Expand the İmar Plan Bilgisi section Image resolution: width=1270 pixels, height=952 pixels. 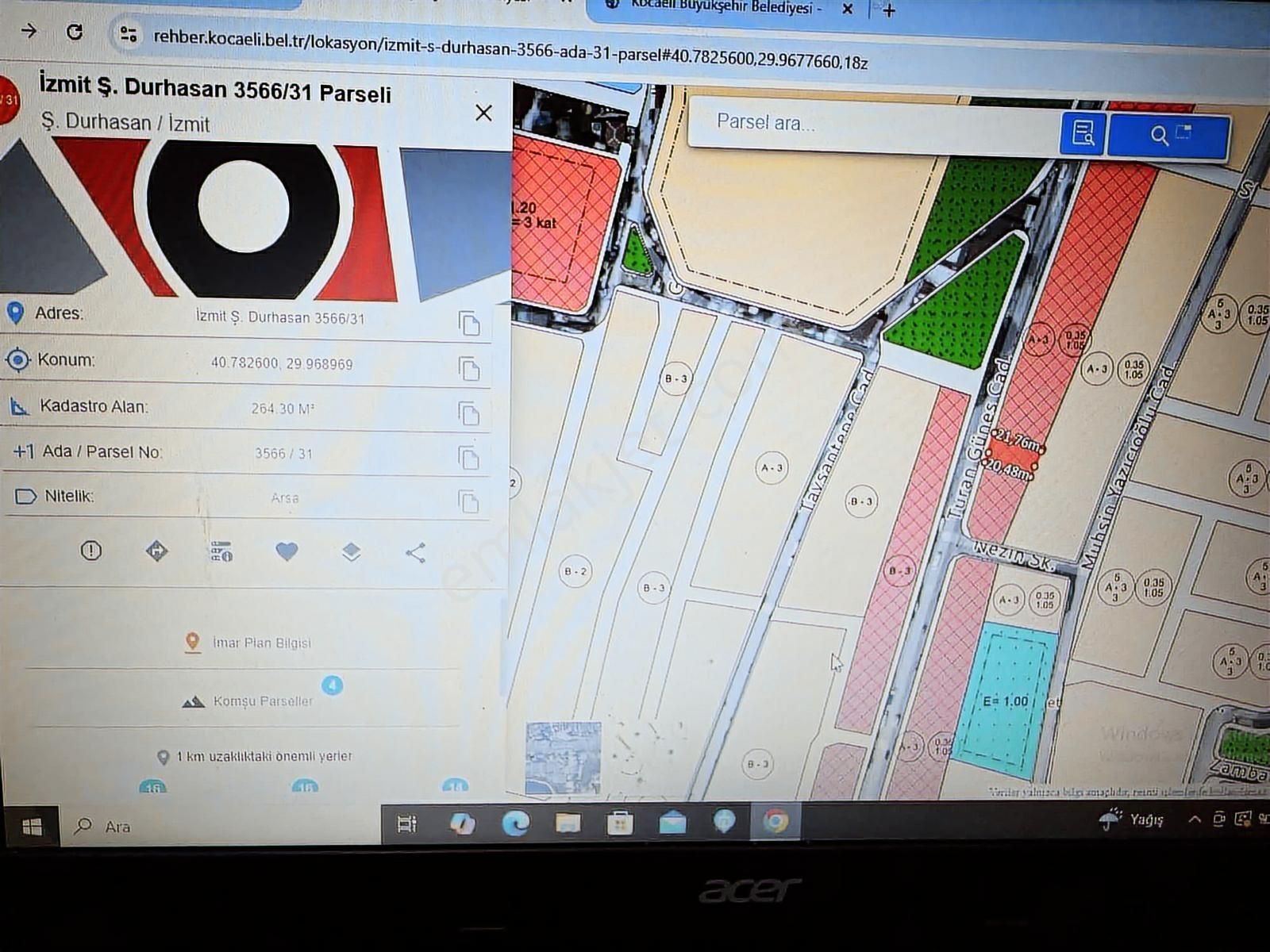(261, 643)
